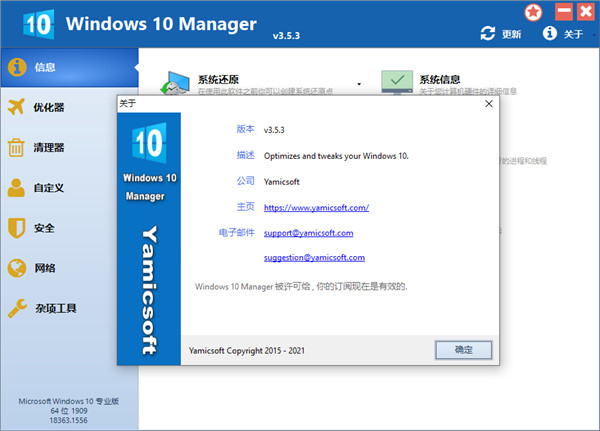Click the 系统信息 monitor icon
The image size is (600, 431).
point(398,84)
